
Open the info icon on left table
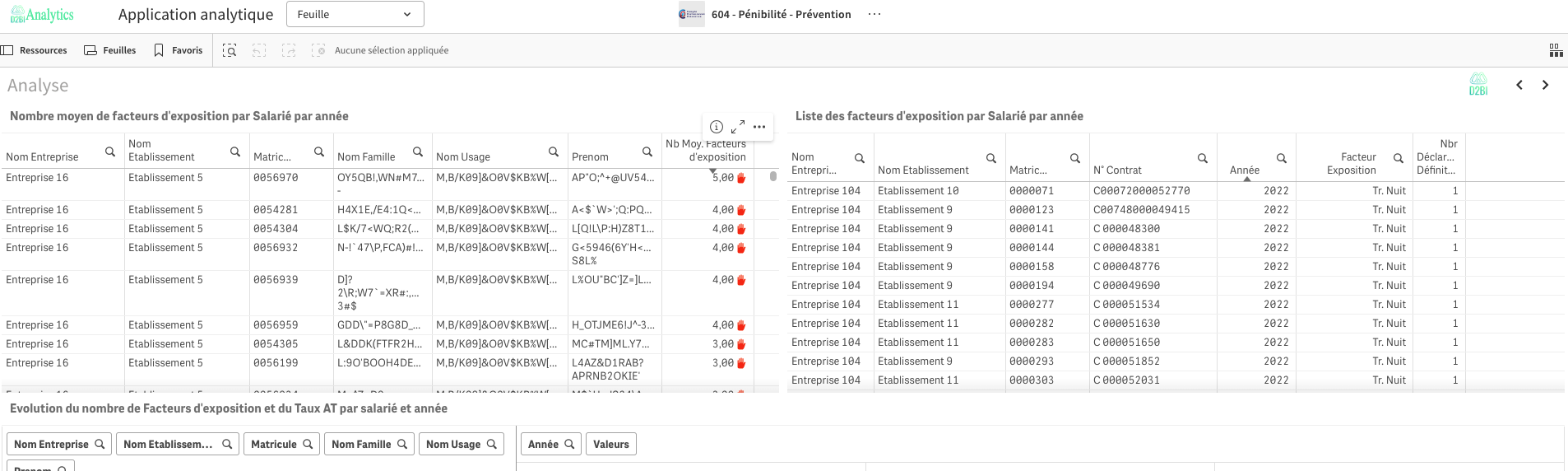[x=717, y=127]
